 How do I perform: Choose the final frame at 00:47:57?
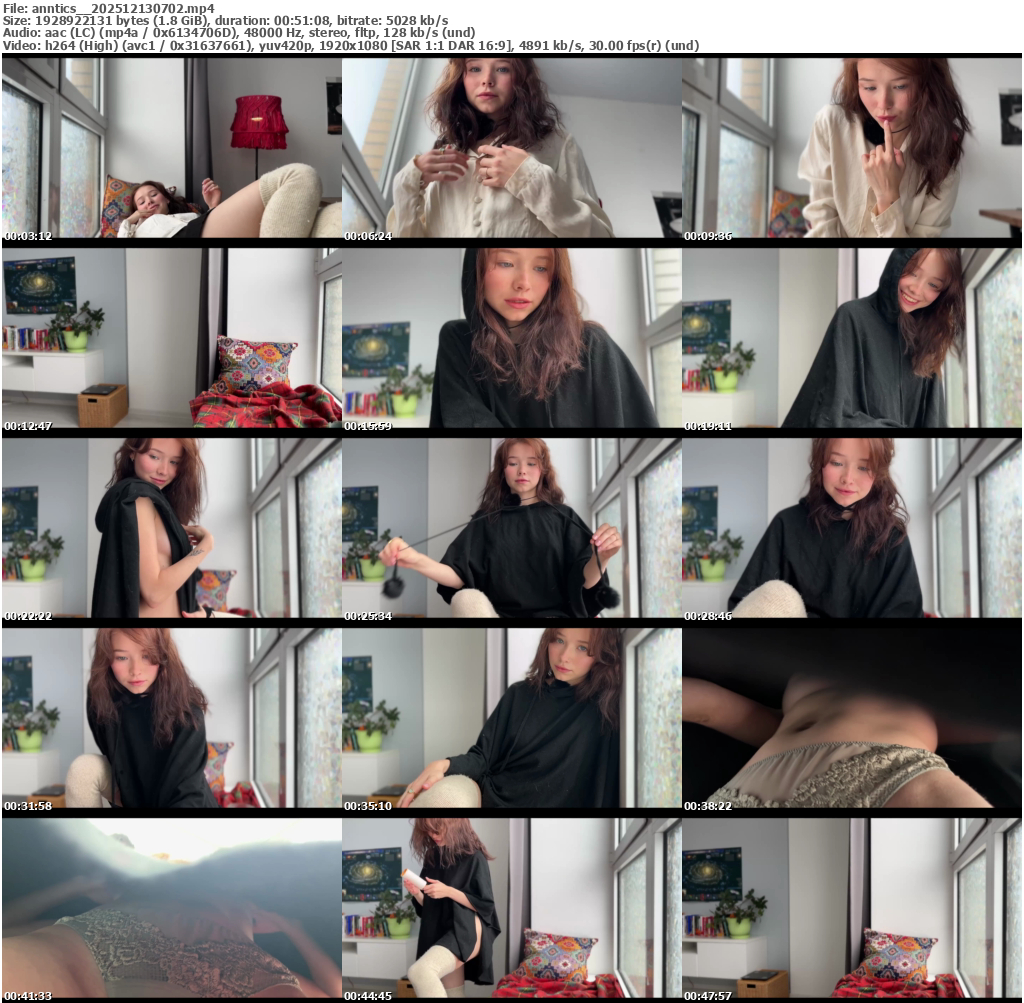852,908
